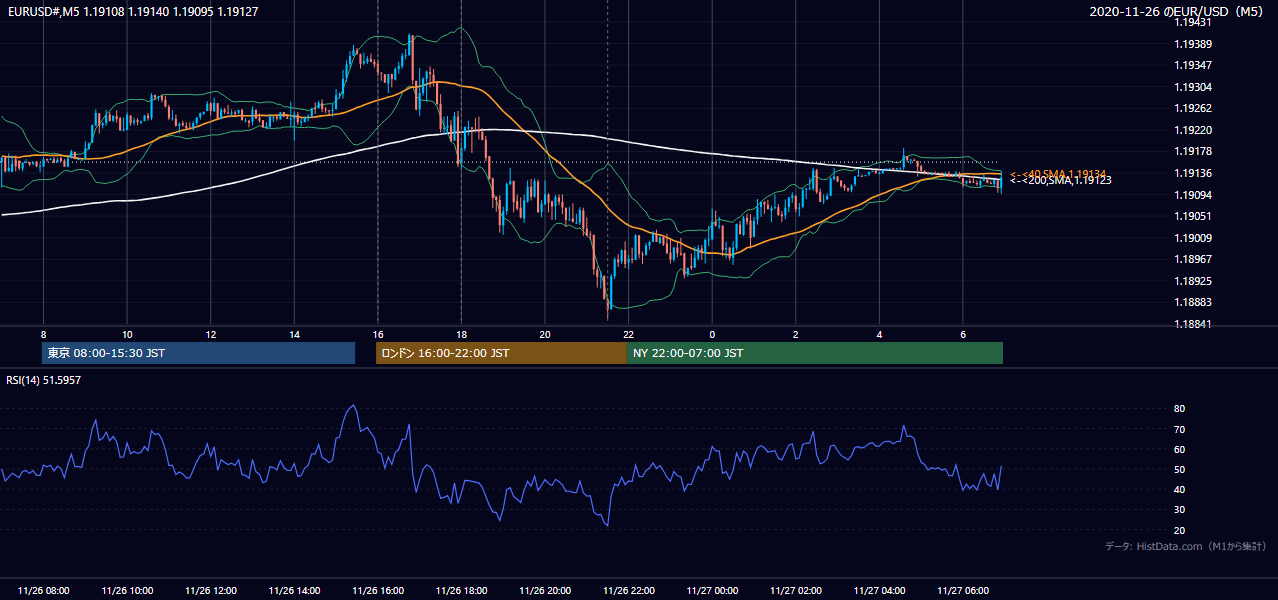1278x600 pixels.
Task: Click RSI scale level 60
Action: tap(1180, 450)
